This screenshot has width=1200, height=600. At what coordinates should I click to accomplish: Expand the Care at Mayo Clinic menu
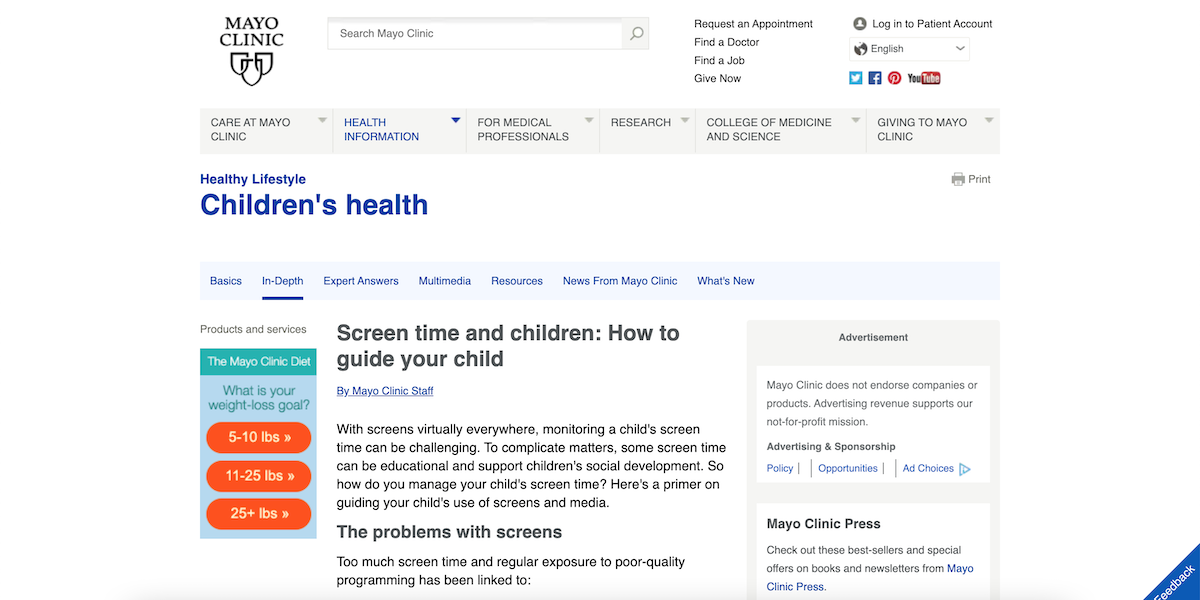point(265,130)
